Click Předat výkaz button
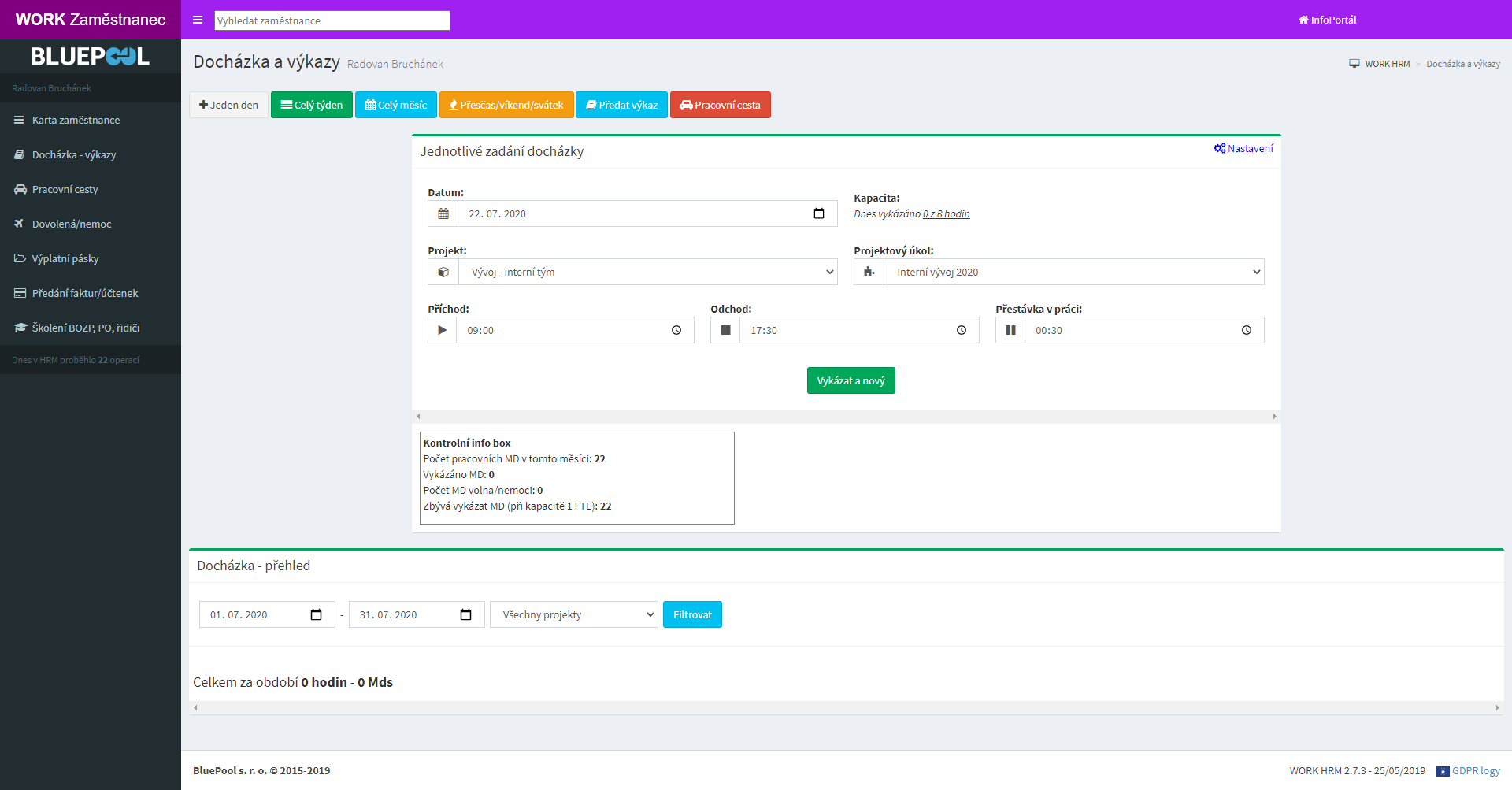1512x790 pixels. pyautogui.click(x=622, y=105)
